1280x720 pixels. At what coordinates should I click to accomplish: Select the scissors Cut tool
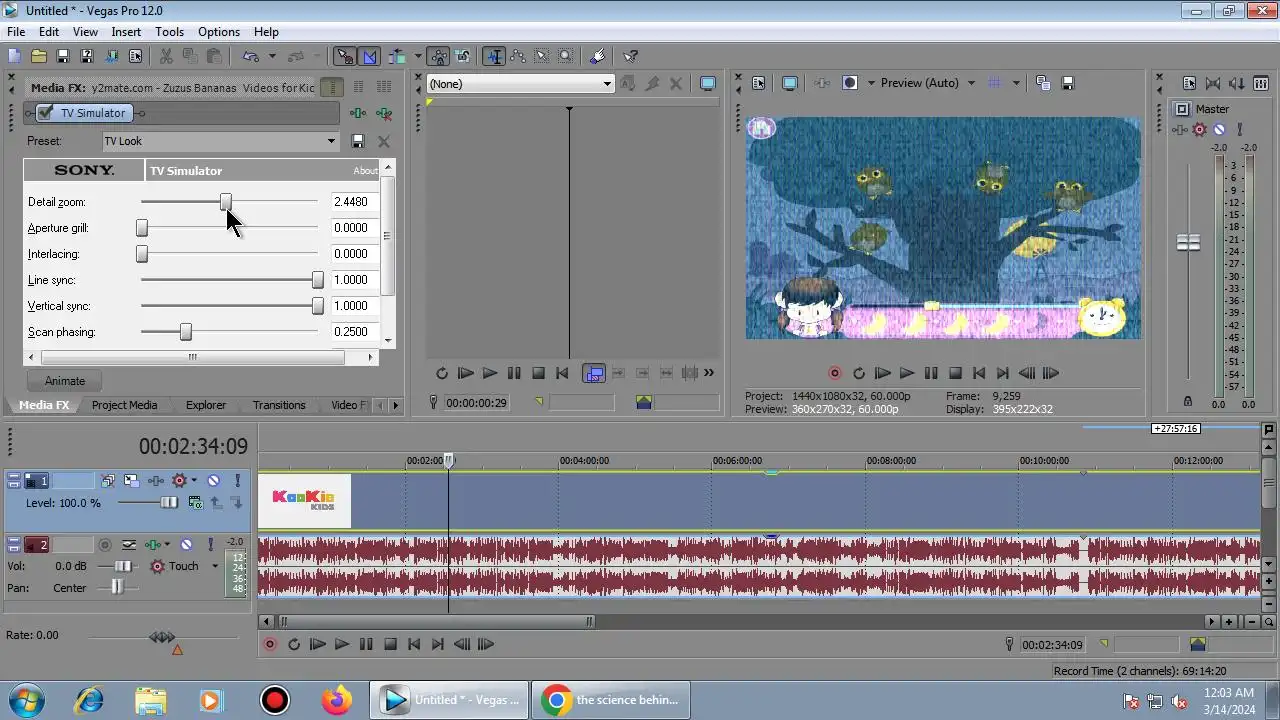(x=166, y=57)
